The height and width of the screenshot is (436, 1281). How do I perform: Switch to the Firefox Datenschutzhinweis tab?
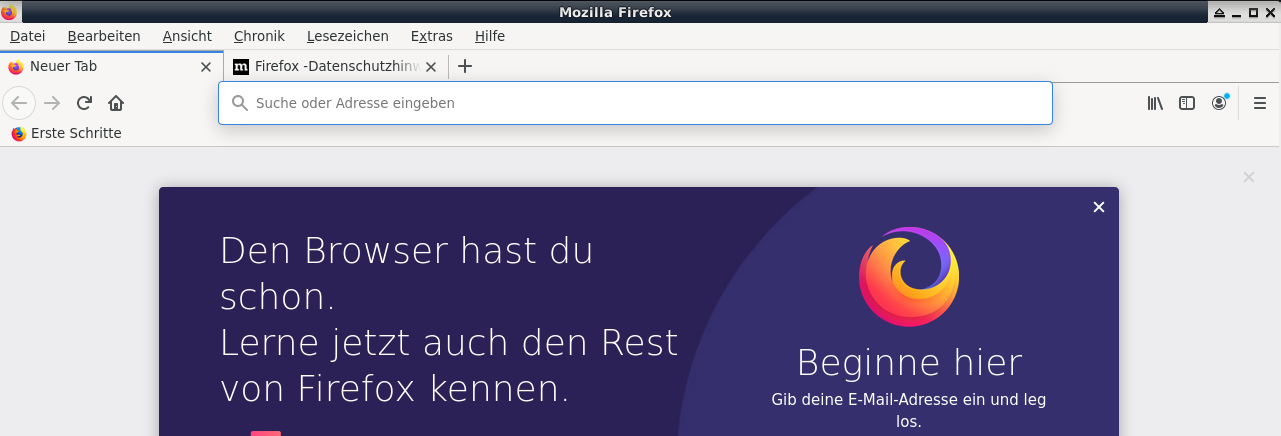coord(335,67)
